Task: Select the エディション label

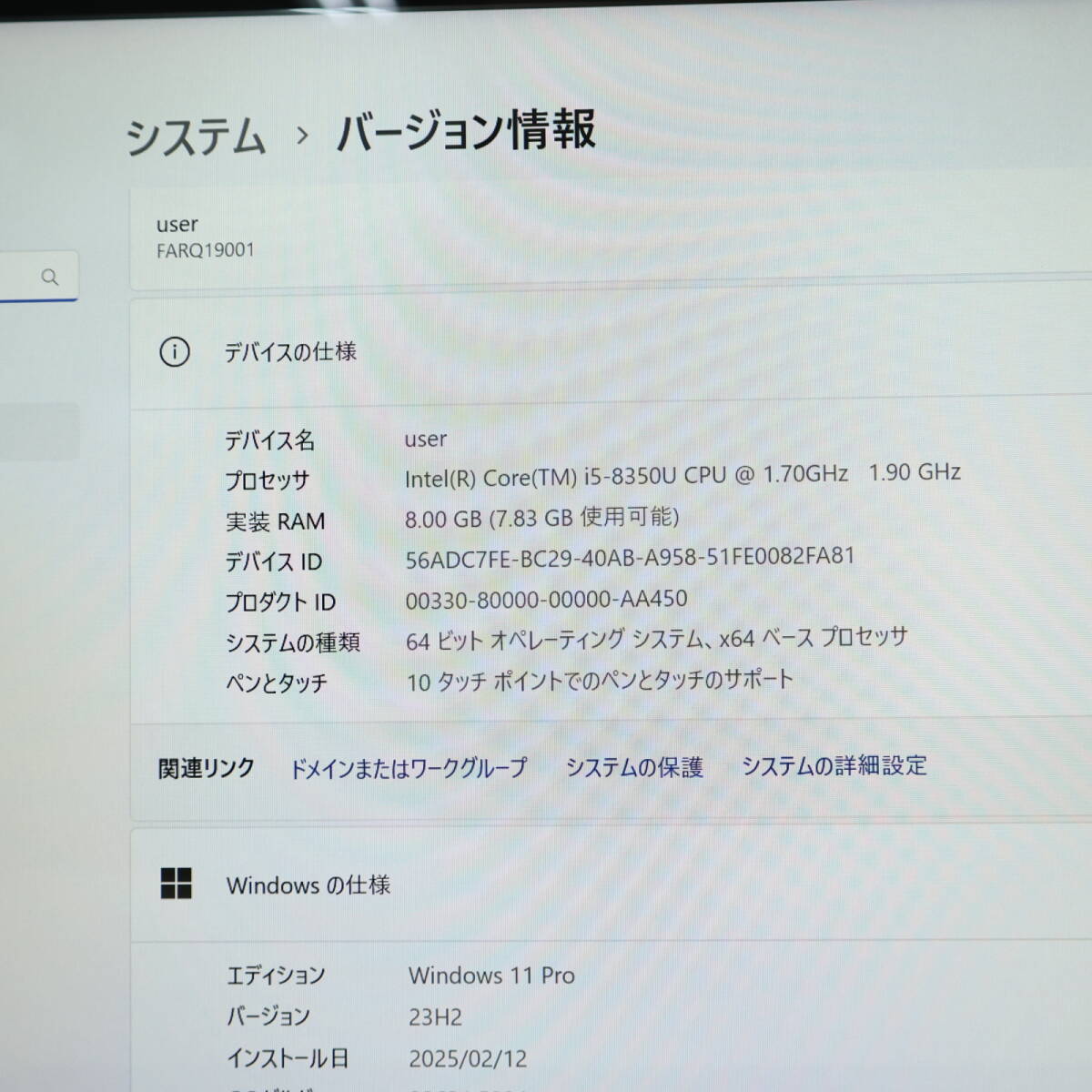Action: 276,976
